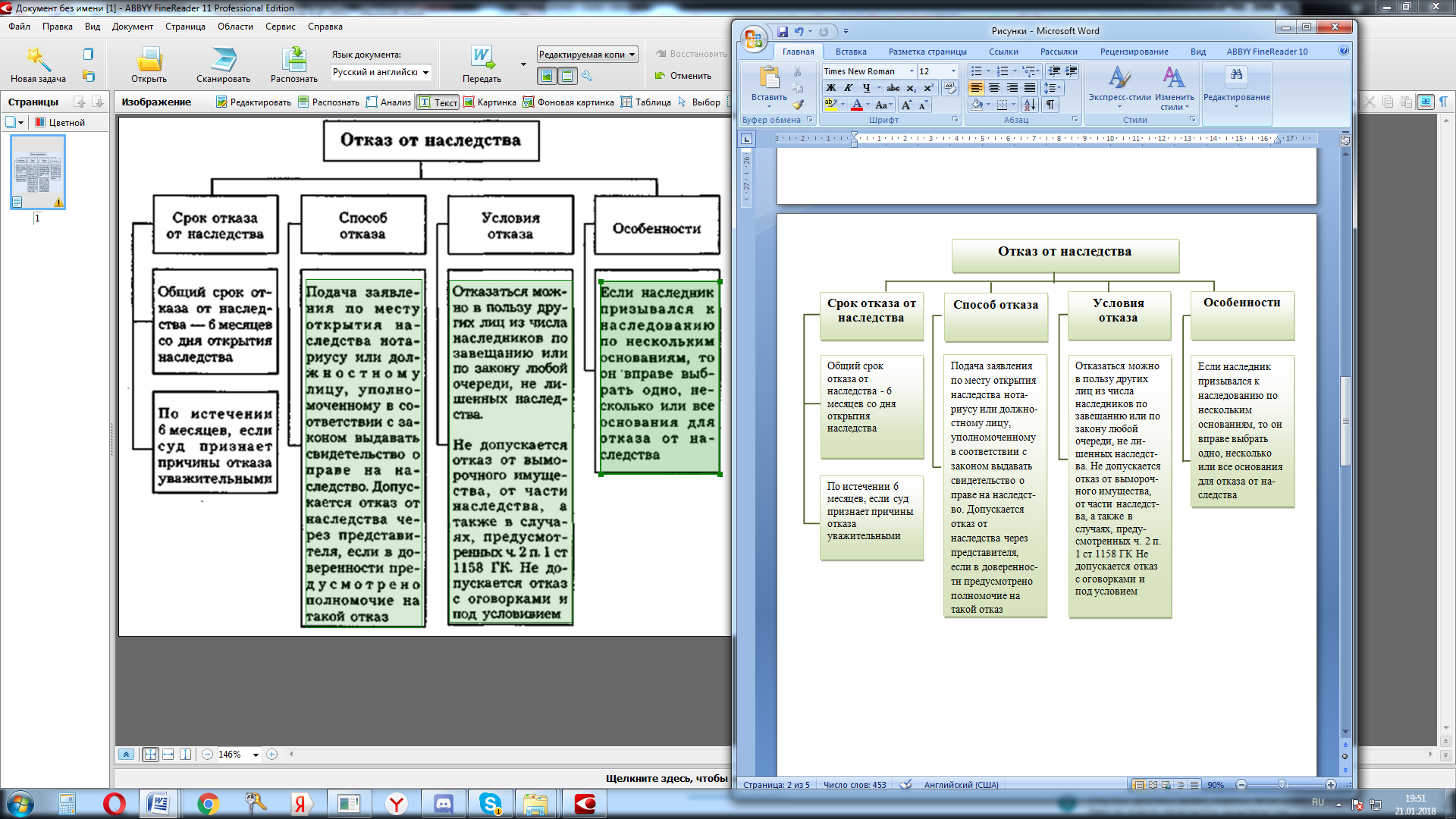
Task: Click the spell check icon in Word status bar
Action: click(905, 784)
